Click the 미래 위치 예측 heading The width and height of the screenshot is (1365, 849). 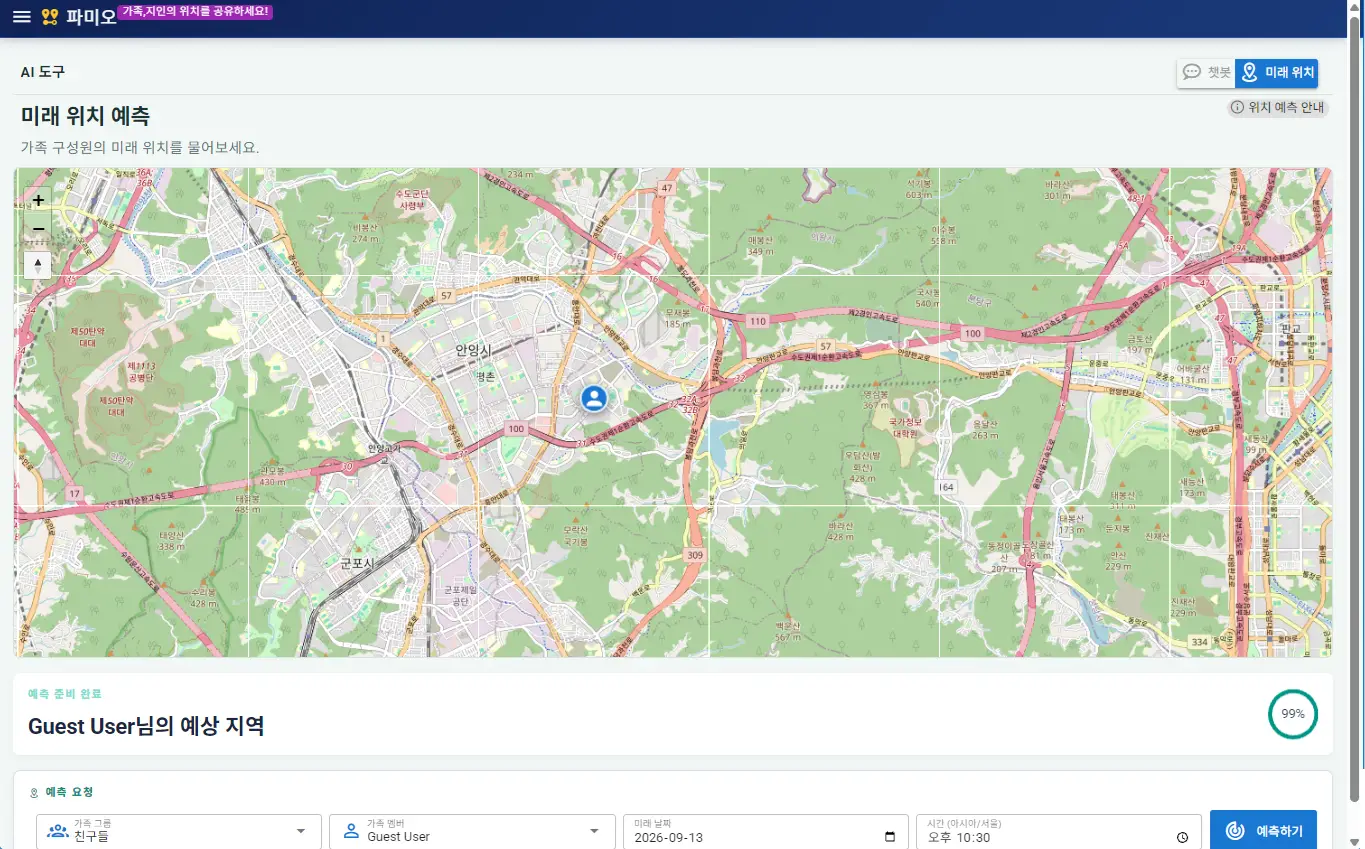coord(85,115)
